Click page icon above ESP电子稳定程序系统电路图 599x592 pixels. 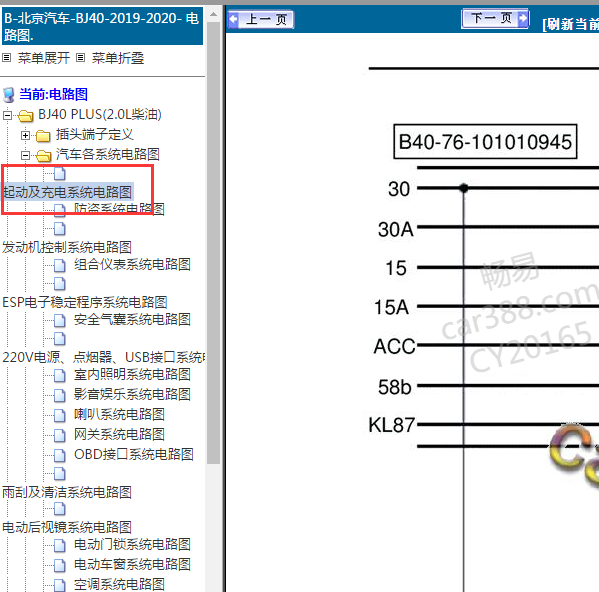(x=60, y=284)
